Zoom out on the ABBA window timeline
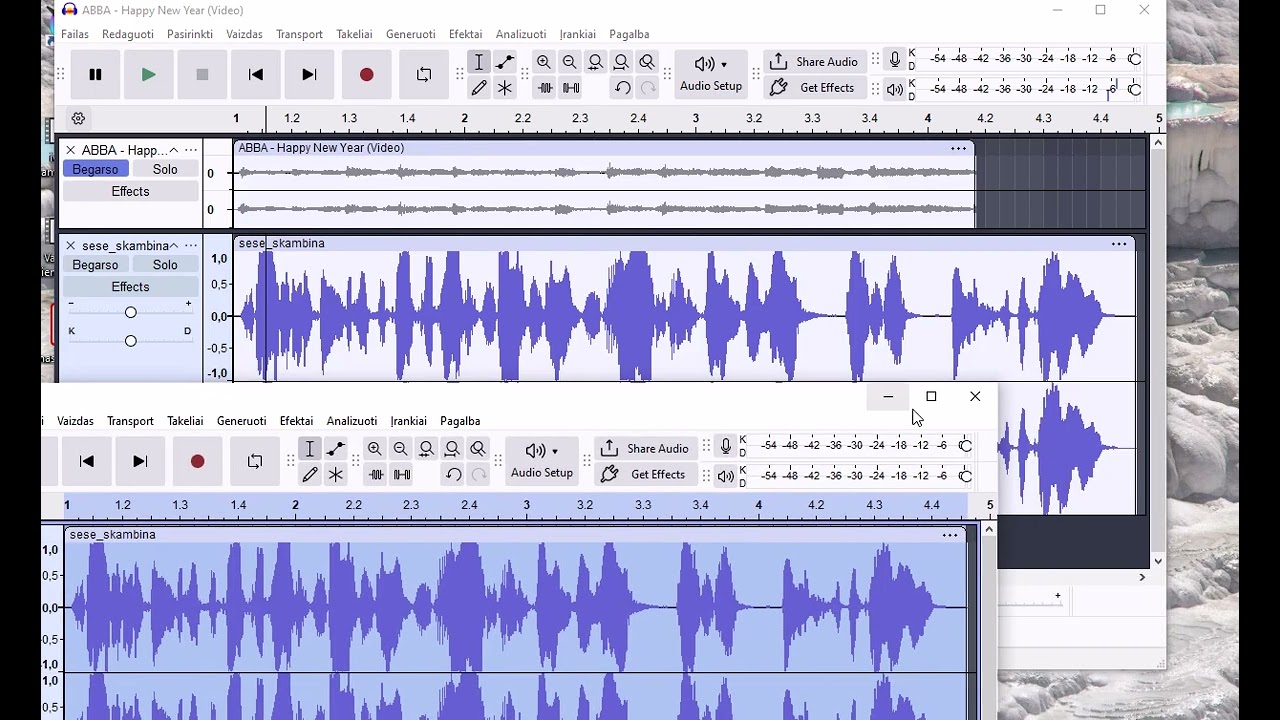 pos(570,62)
